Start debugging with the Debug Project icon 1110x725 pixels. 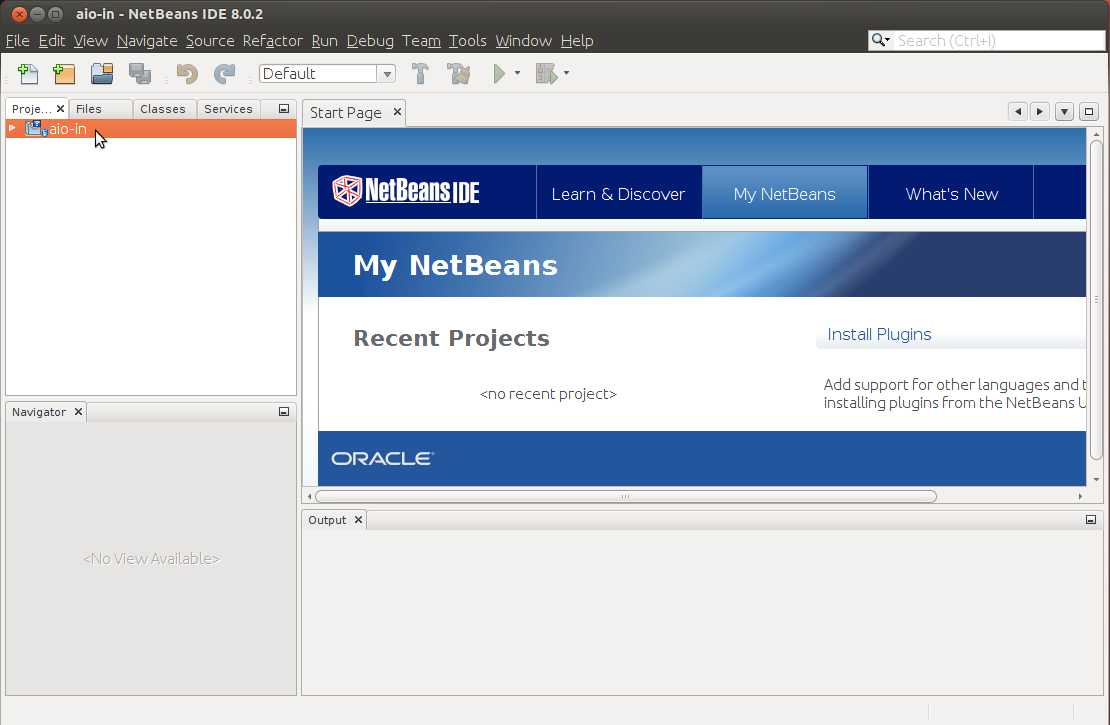tap(547, 73)
